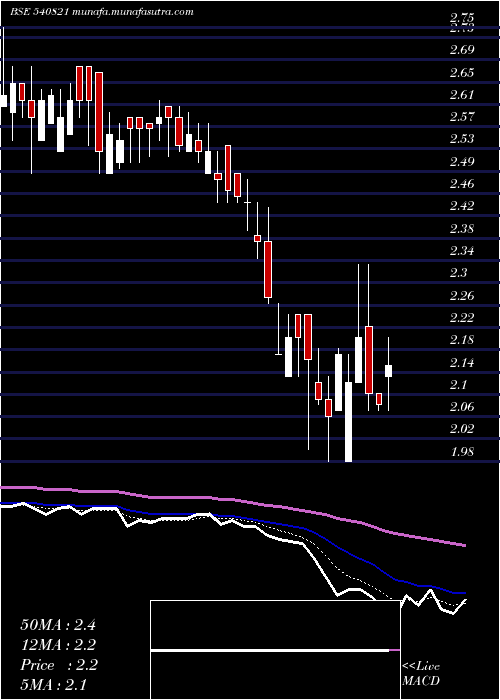The width and height of the screenshot is (500, 700).
Task: Select the 2.18 price axis label
Action: [461, 340]
